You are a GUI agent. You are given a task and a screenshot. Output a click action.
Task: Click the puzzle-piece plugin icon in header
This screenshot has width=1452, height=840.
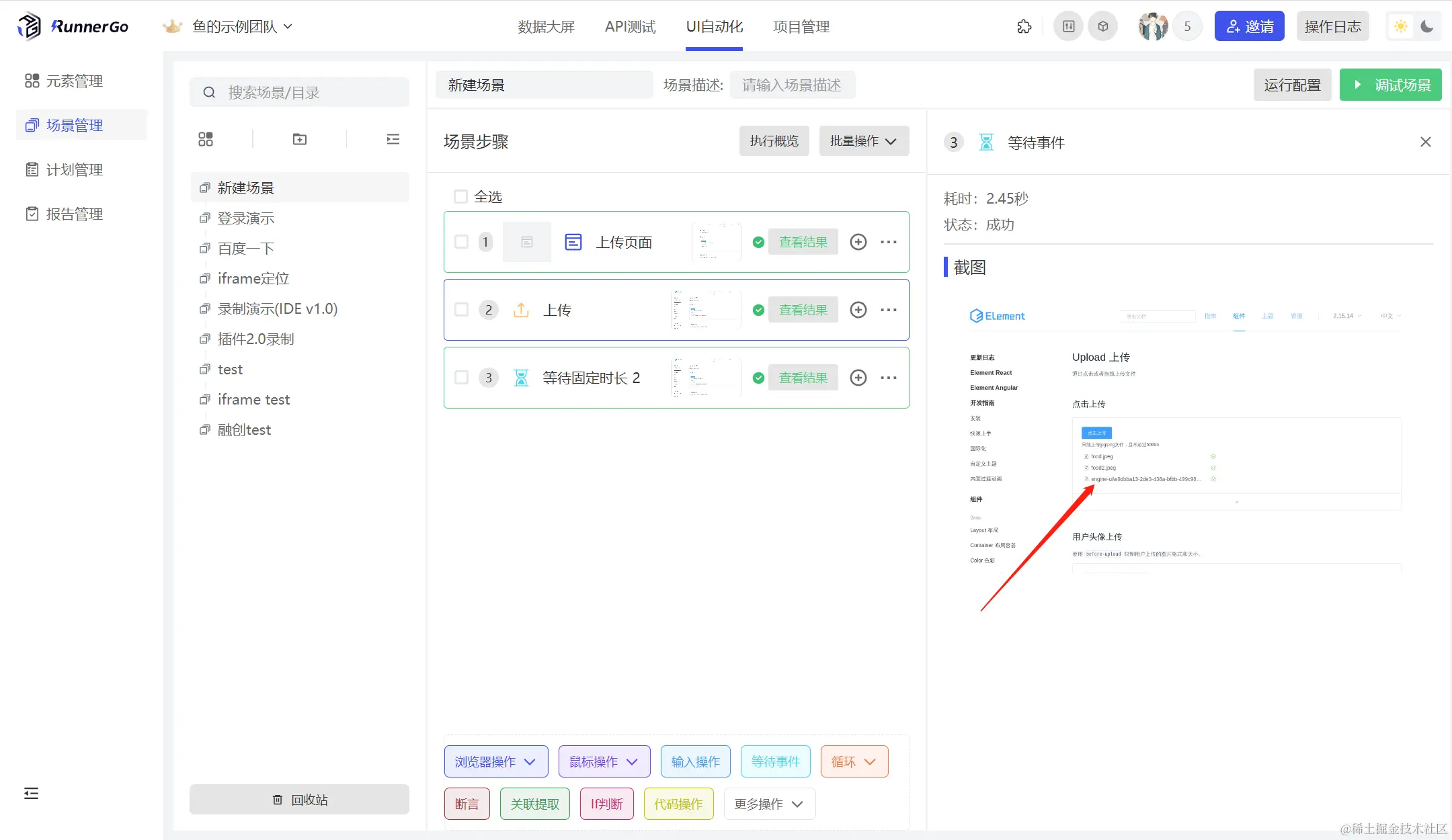tap(1024, 27)
